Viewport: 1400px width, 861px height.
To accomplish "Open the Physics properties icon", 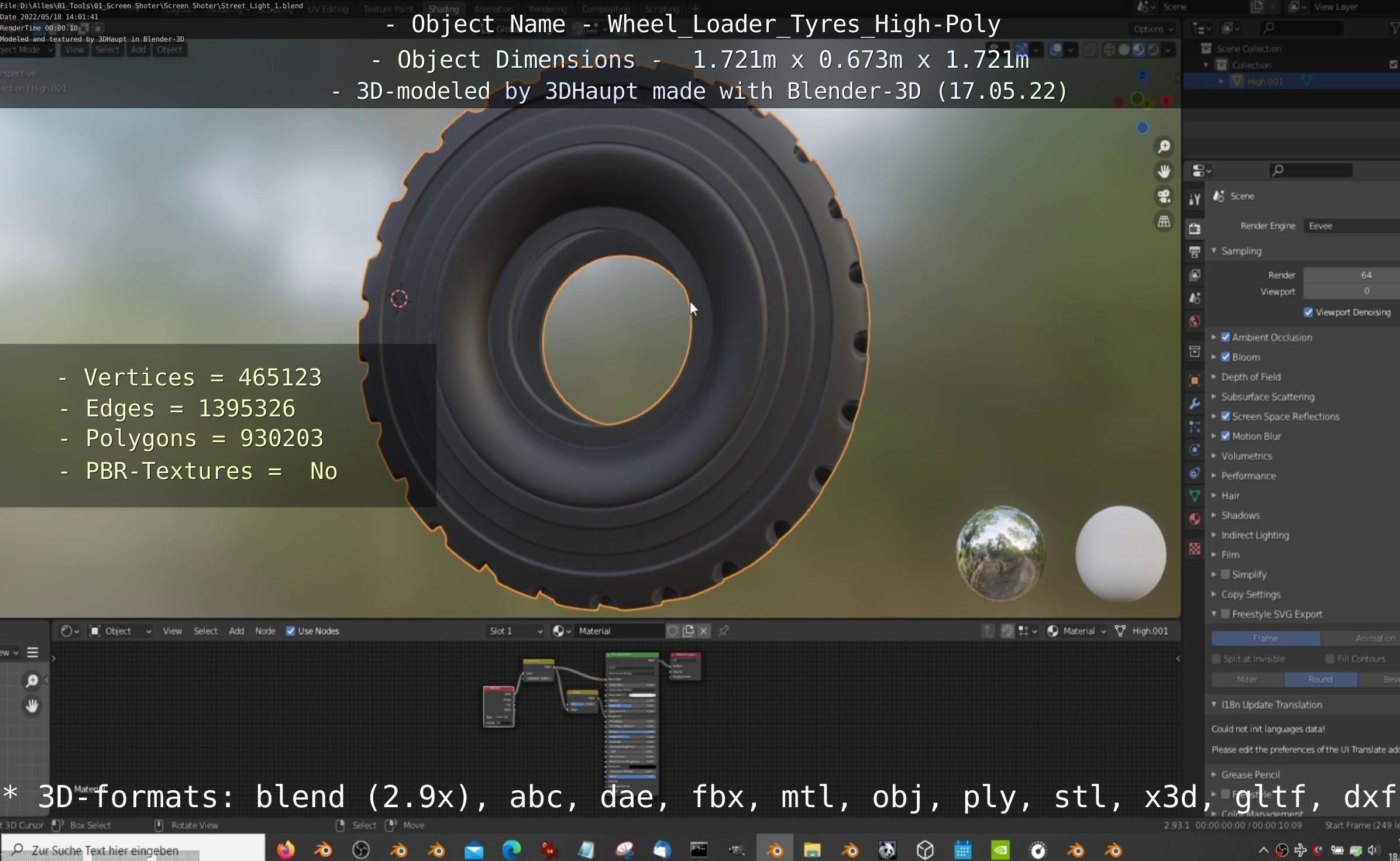I will pyautogui.click(x=1195, y=450).
